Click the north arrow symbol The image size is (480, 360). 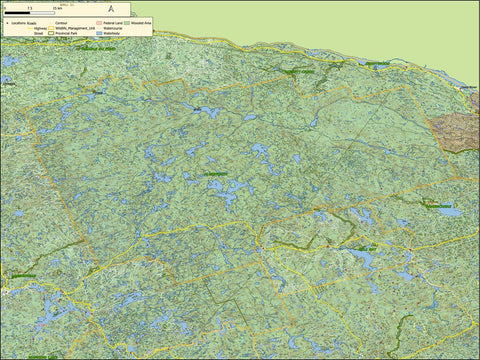(111, 9)
